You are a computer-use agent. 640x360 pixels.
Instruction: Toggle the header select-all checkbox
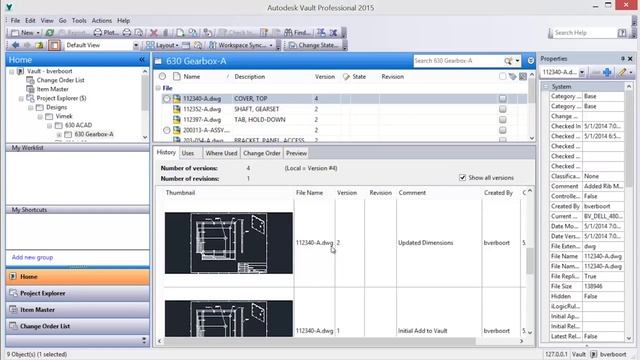click(502, 76)
